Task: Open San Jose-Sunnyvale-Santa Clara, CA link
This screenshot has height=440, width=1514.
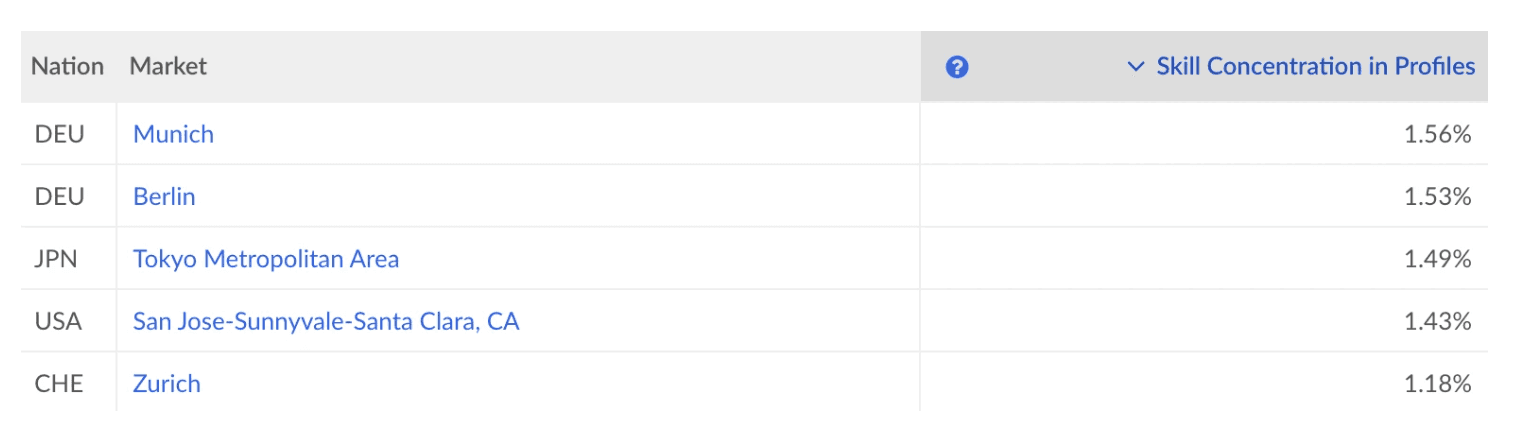Action: click(326, 322)
